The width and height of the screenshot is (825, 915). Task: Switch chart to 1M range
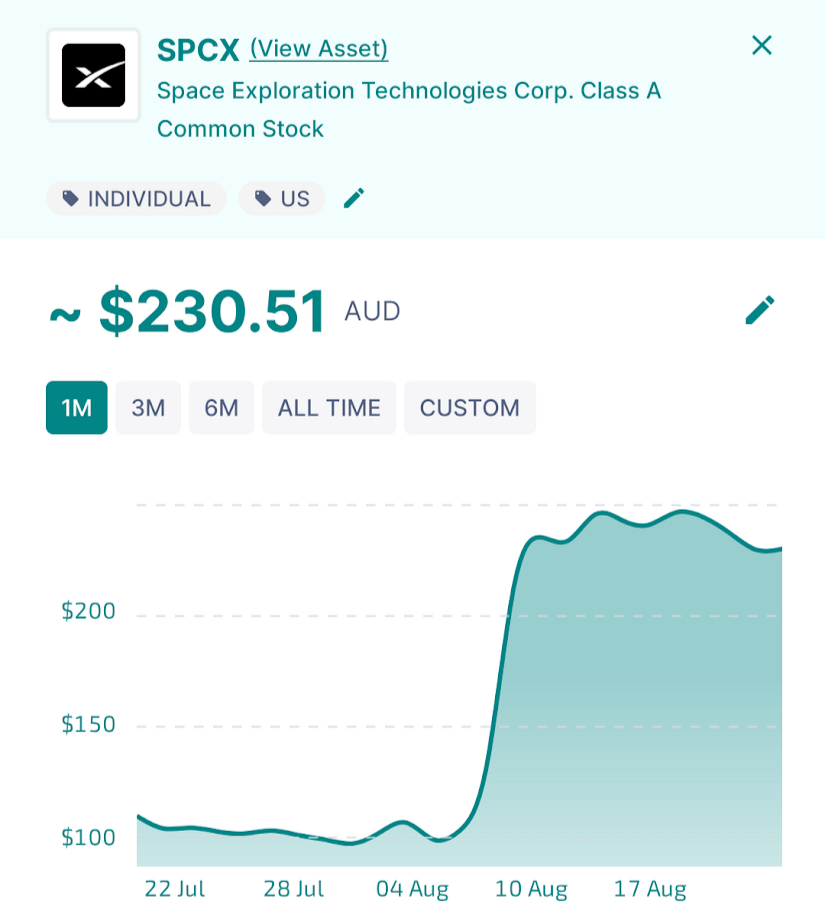pyautogui.click(x=76, y=407)
